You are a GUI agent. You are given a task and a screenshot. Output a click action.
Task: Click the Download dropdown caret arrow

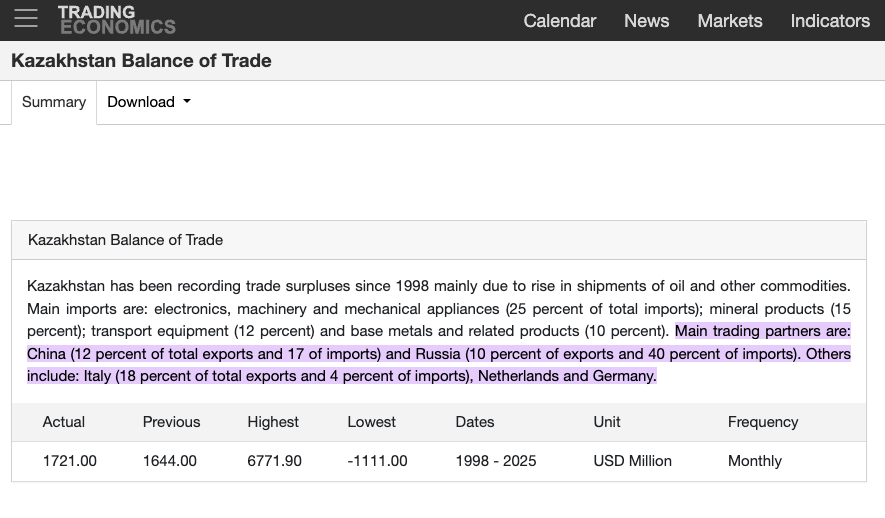(x=187, y=102)
